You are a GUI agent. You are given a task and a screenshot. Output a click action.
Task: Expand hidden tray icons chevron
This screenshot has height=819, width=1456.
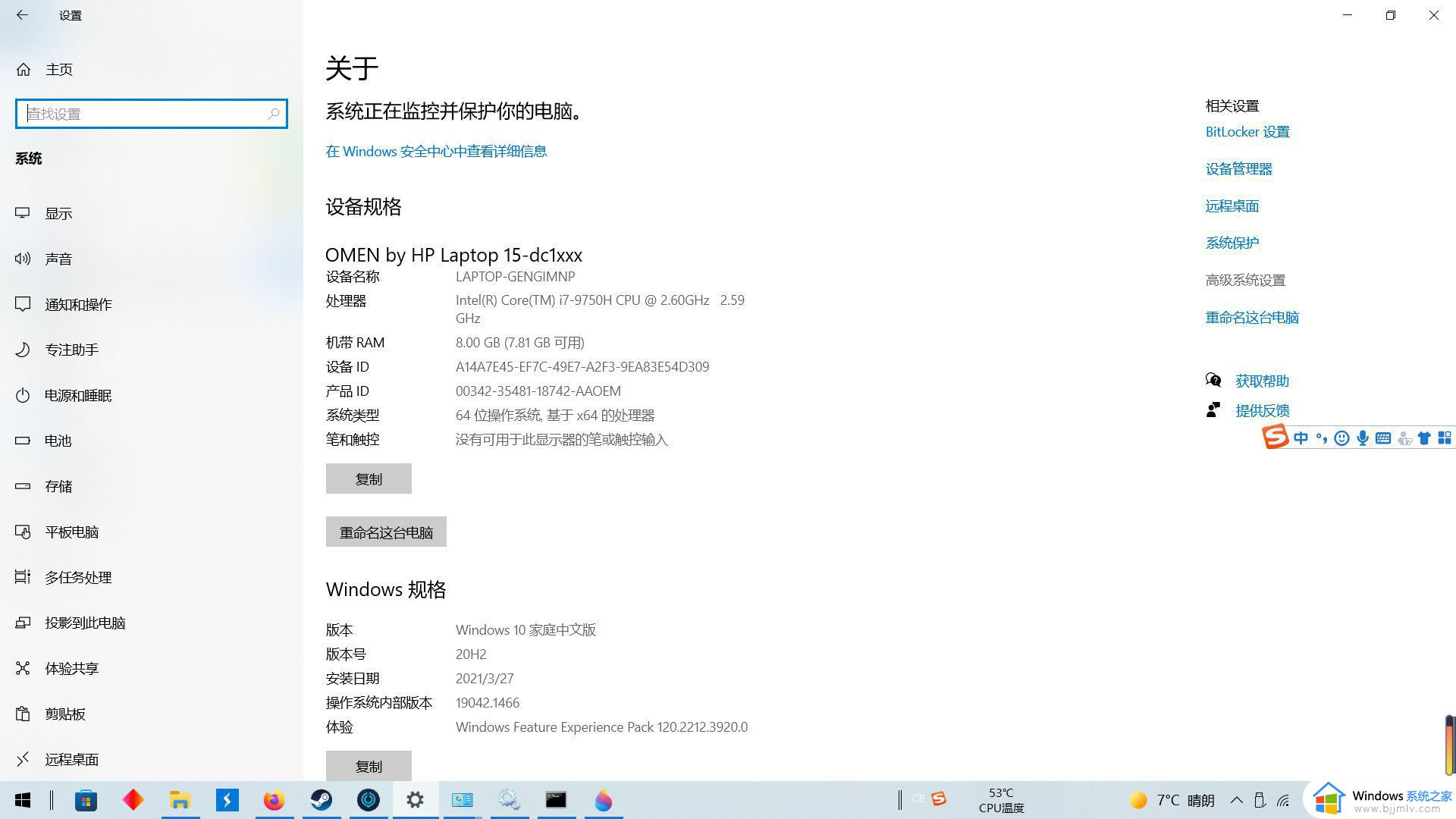[x=1236, y=800]
